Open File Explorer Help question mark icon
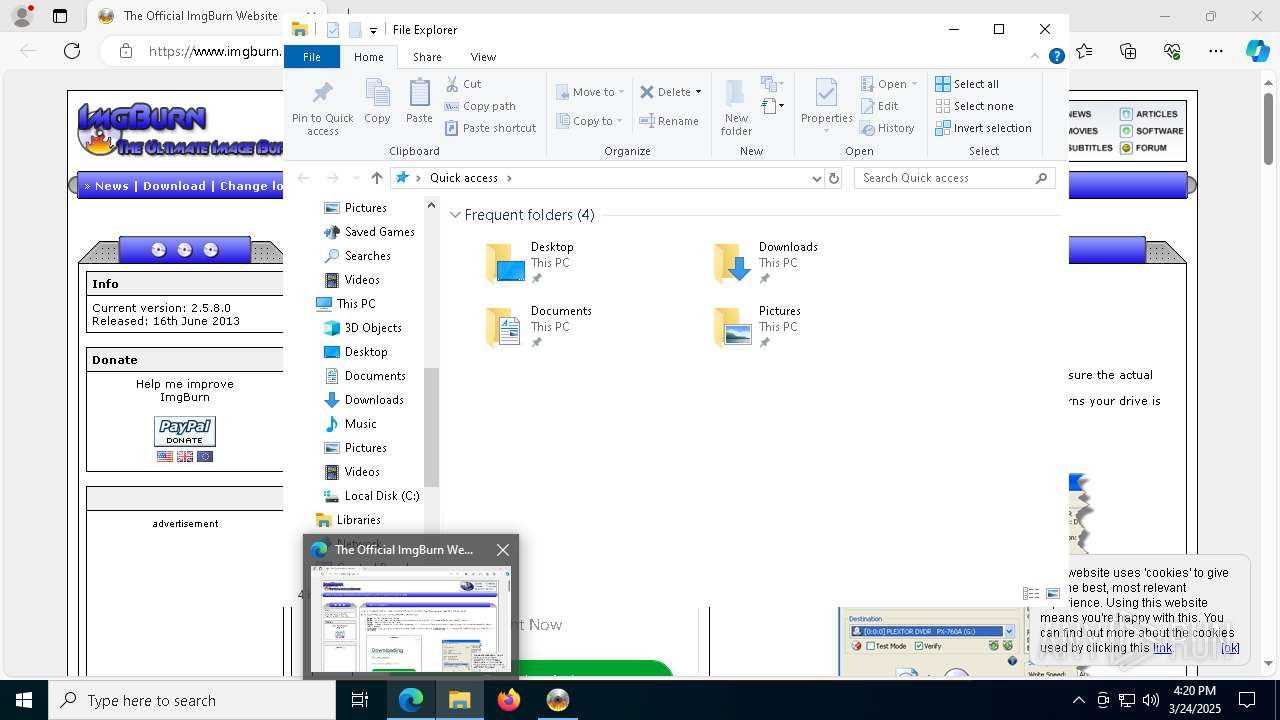The image size is (1280, 720). (1056, 57)
